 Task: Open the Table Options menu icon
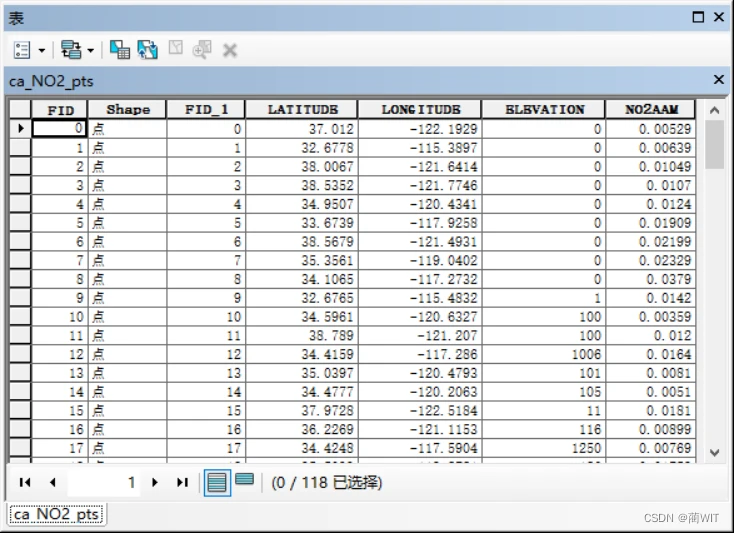pos(22,50)
